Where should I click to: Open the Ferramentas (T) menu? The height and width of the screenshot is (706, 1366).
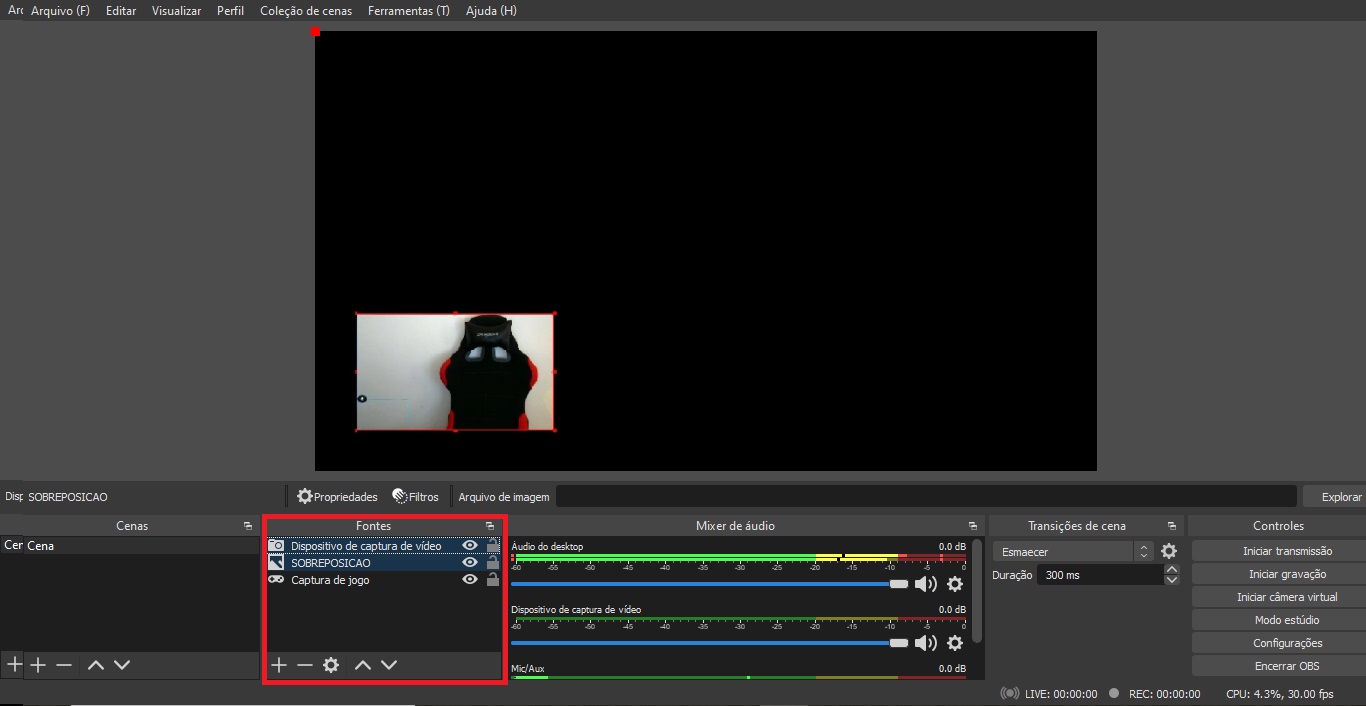point(408,11)
